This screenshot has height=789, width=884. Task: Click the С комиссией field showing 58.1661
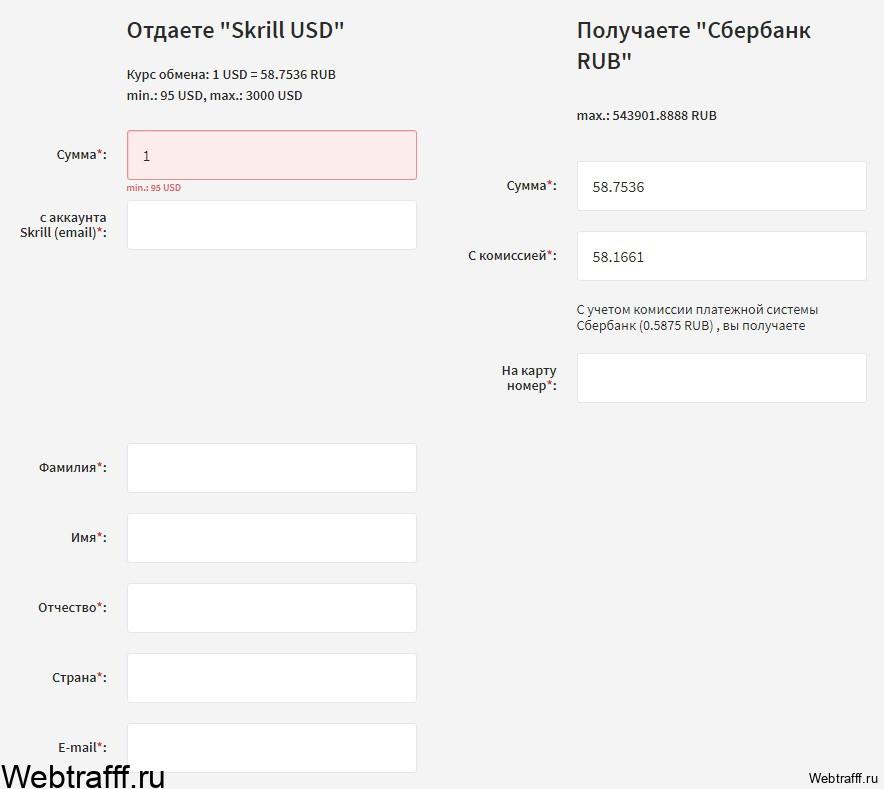(722, 256)
